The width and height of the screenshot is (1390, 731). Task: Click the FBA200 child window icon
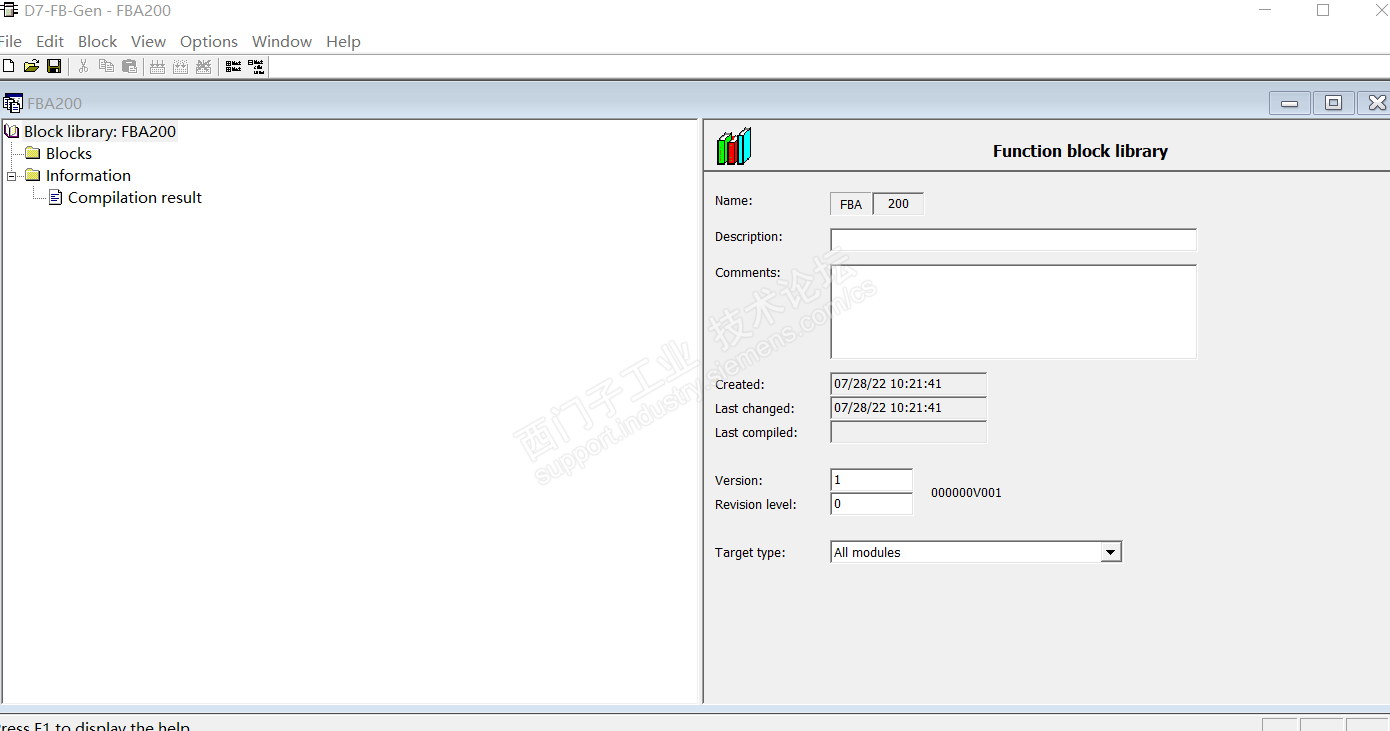click(x=13, y=103)
